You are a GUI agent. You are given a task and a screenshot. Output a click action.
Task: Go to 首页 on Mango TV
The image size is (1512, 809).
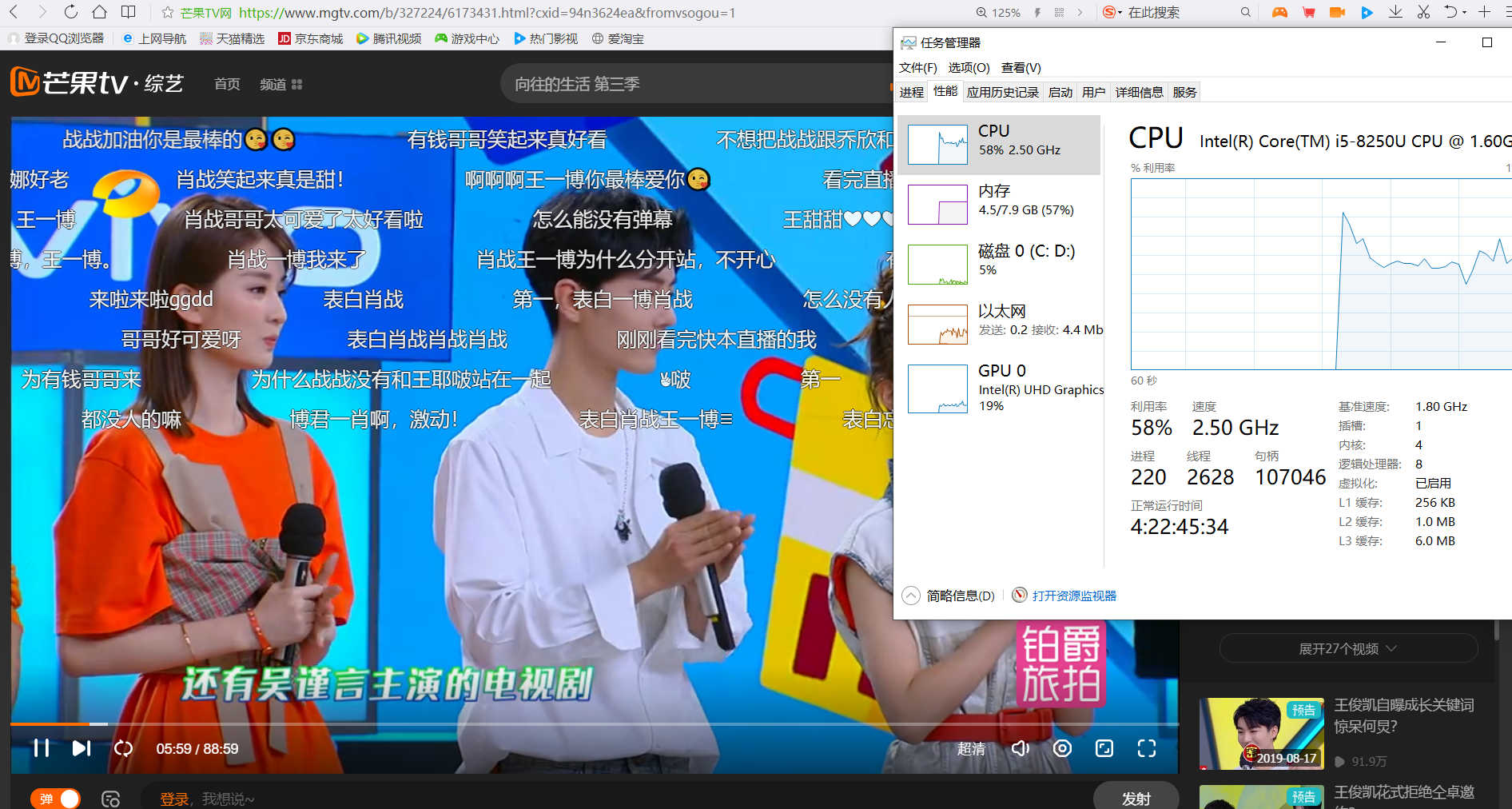227,84
